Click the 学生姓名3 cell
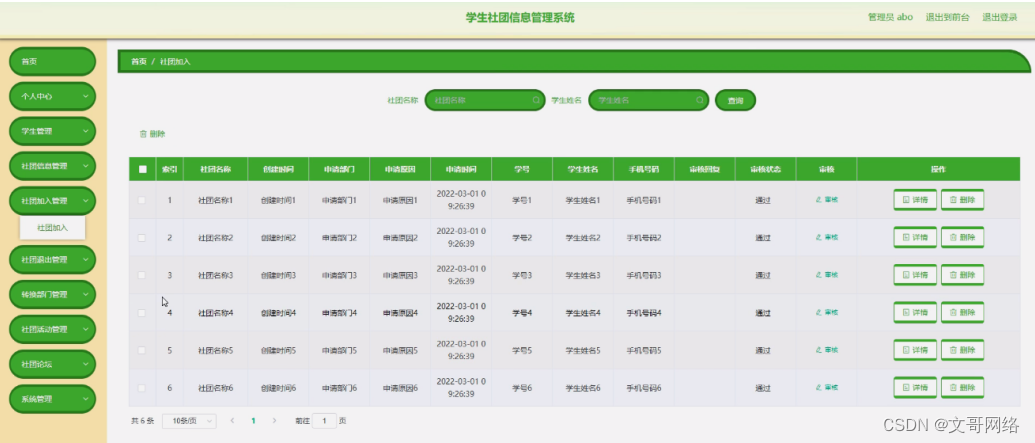 point(583,275)
